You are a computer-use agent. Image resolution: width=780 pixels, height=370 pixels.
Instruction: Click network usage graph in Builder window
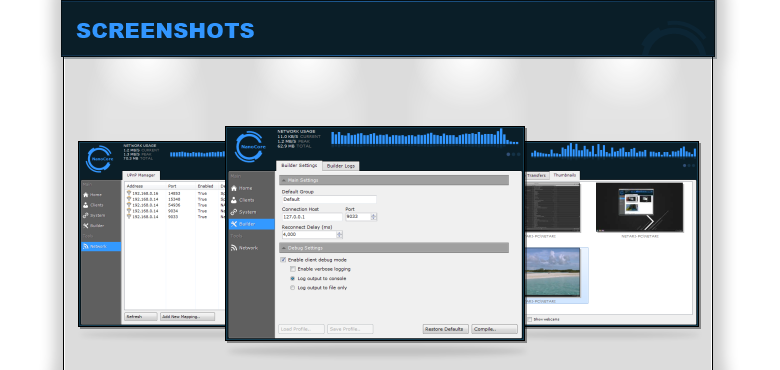click(424, 137)
